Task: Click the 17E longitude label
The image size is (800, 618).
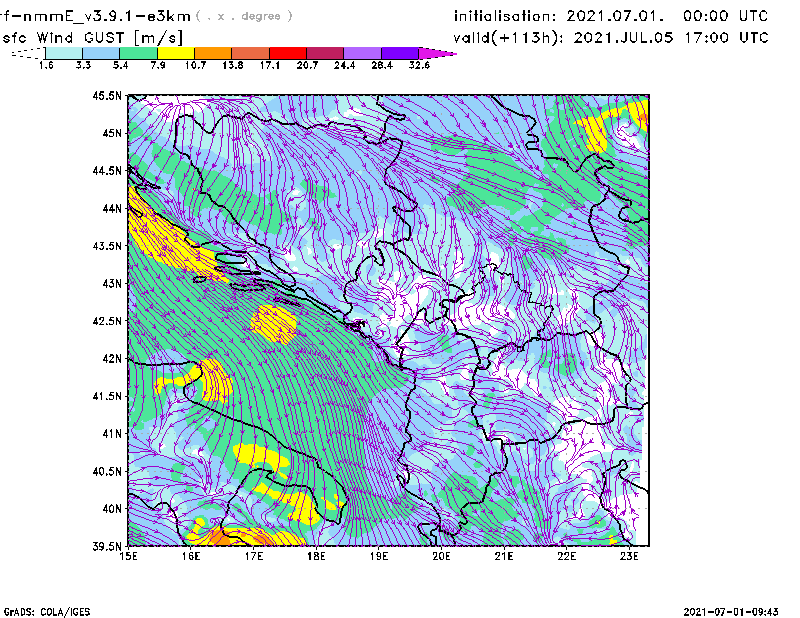Action: tap(254, 556)
